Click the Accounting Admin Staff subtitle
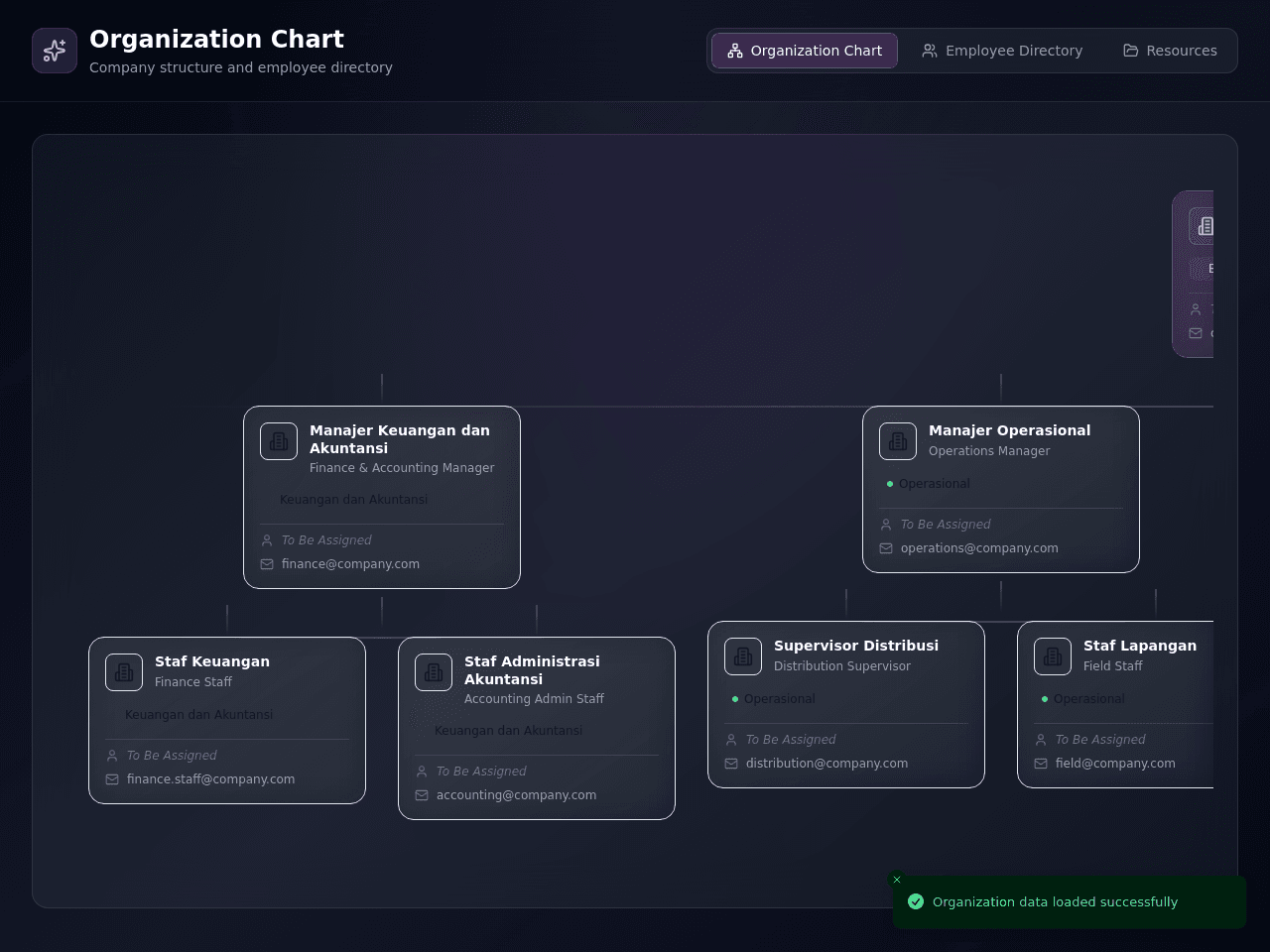 click(534, 699)
